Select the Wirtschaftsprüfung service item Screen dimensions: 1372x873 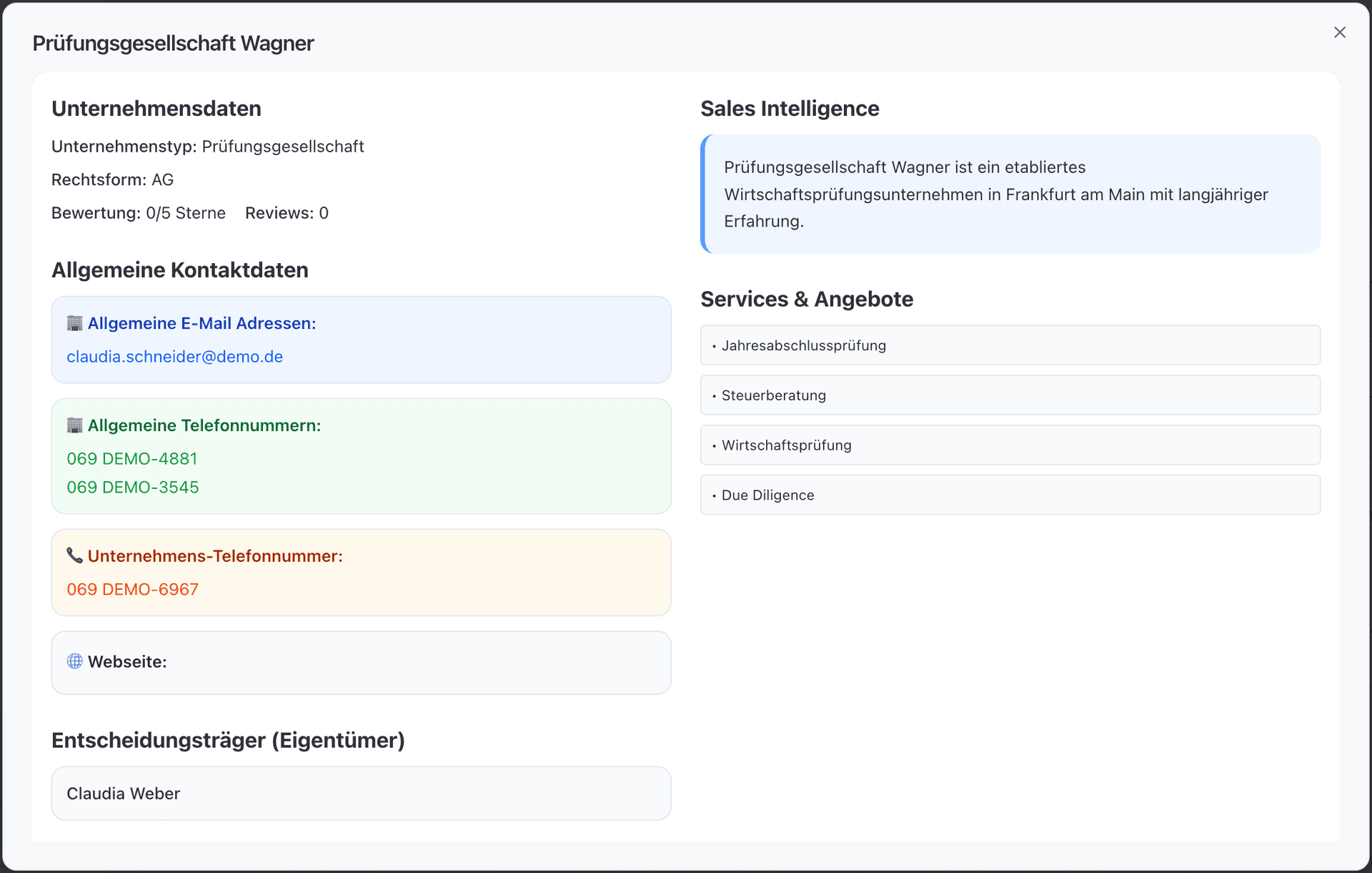click(1010, 445)
